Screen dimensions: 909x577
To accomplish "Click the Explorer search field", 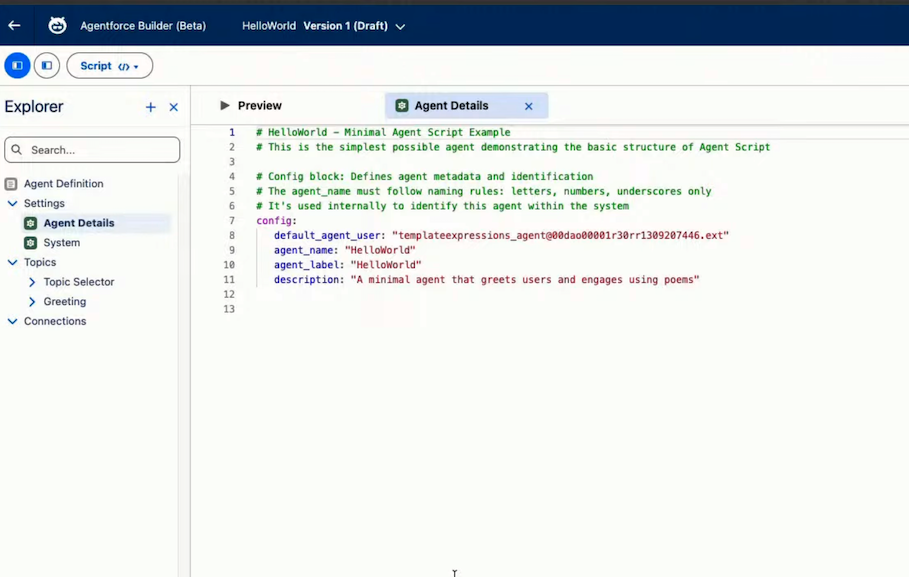I will click(x=92, y=150).
